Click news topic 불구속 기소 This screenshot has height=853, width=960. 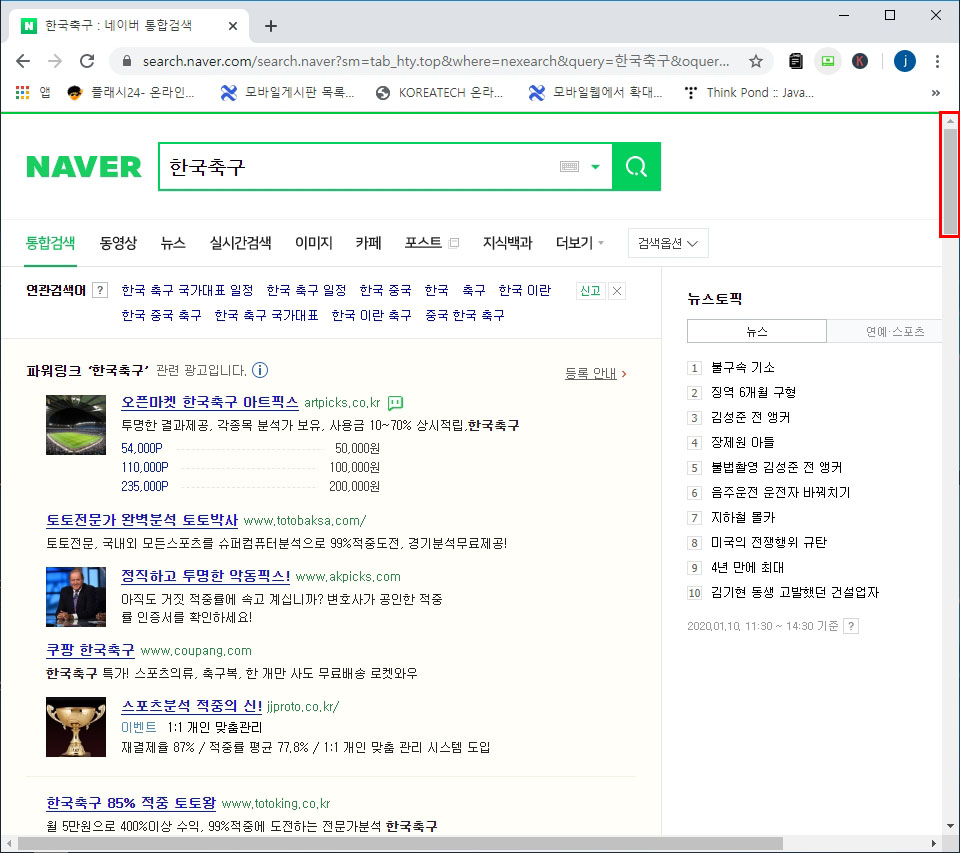(743, 367)
